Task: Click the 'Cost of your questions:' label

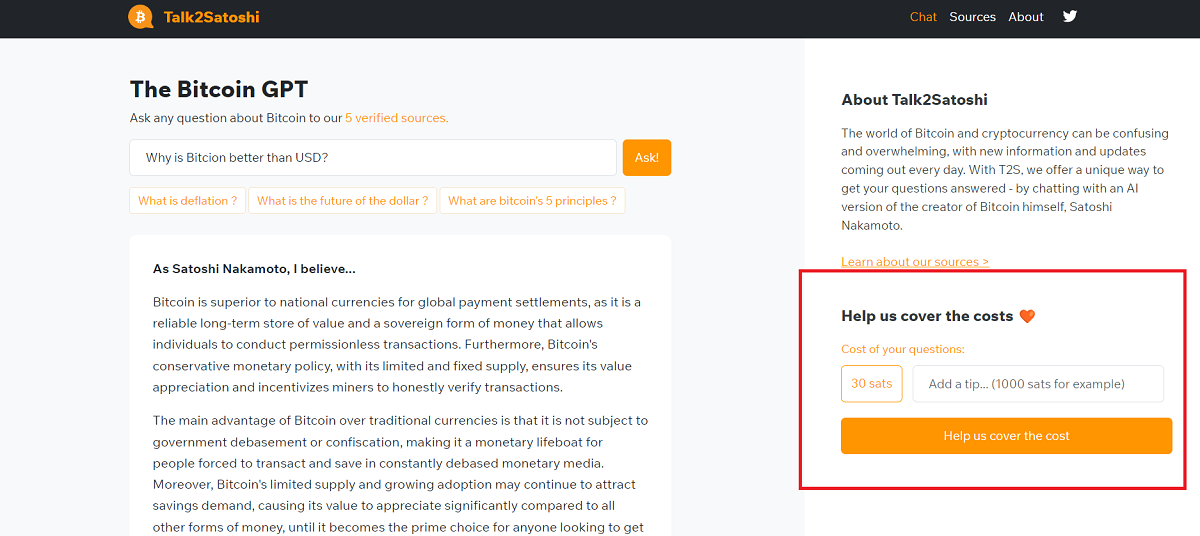Action: pyautogui.click(x=903, y=350)
